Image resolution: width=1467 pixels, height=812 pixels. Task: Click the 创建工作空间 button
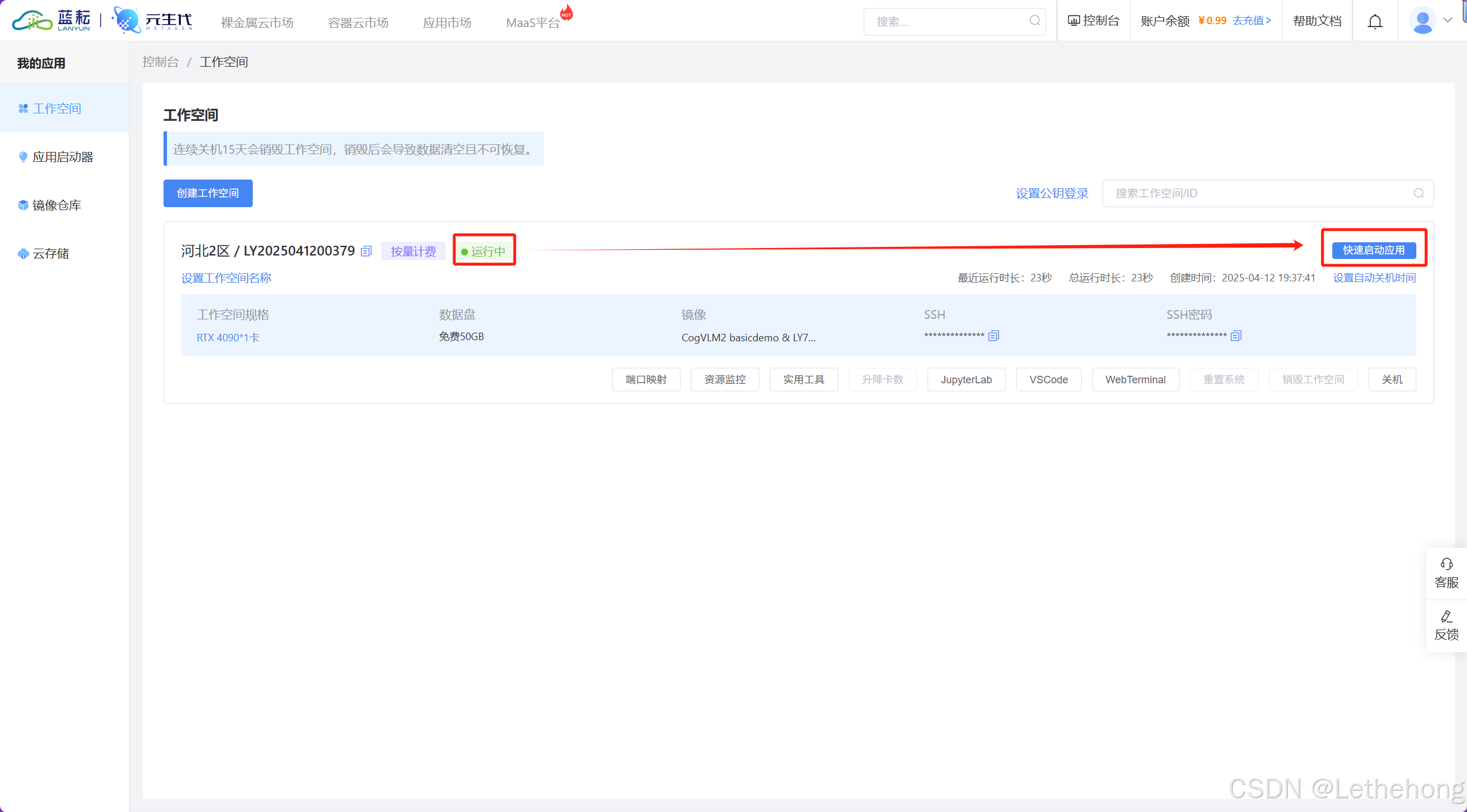point(207,193)
